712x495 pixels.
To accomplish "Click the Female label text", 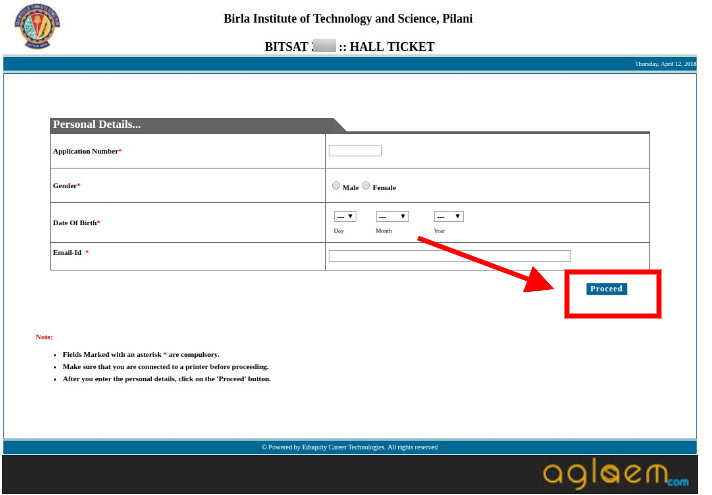I will [384, 188].
